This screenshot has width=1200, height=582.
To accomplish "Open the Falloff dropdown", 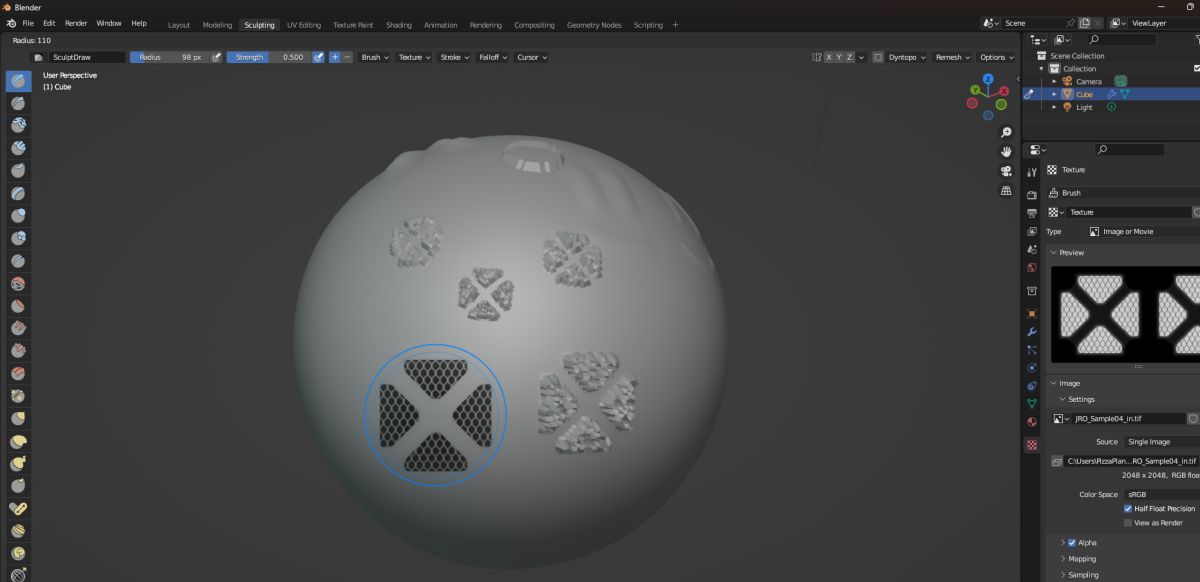I will [492, 57].
